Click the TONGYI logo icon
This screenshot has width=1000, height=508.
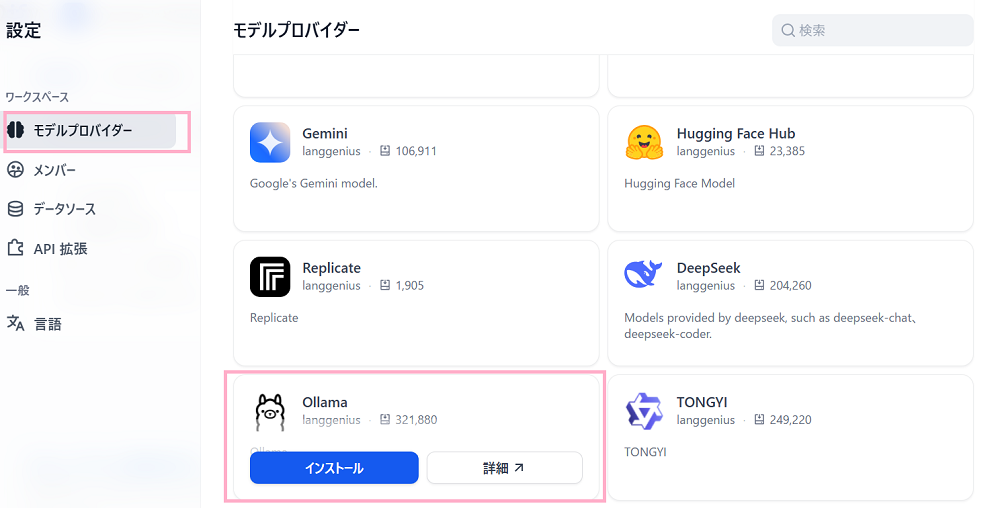(644, 411)
